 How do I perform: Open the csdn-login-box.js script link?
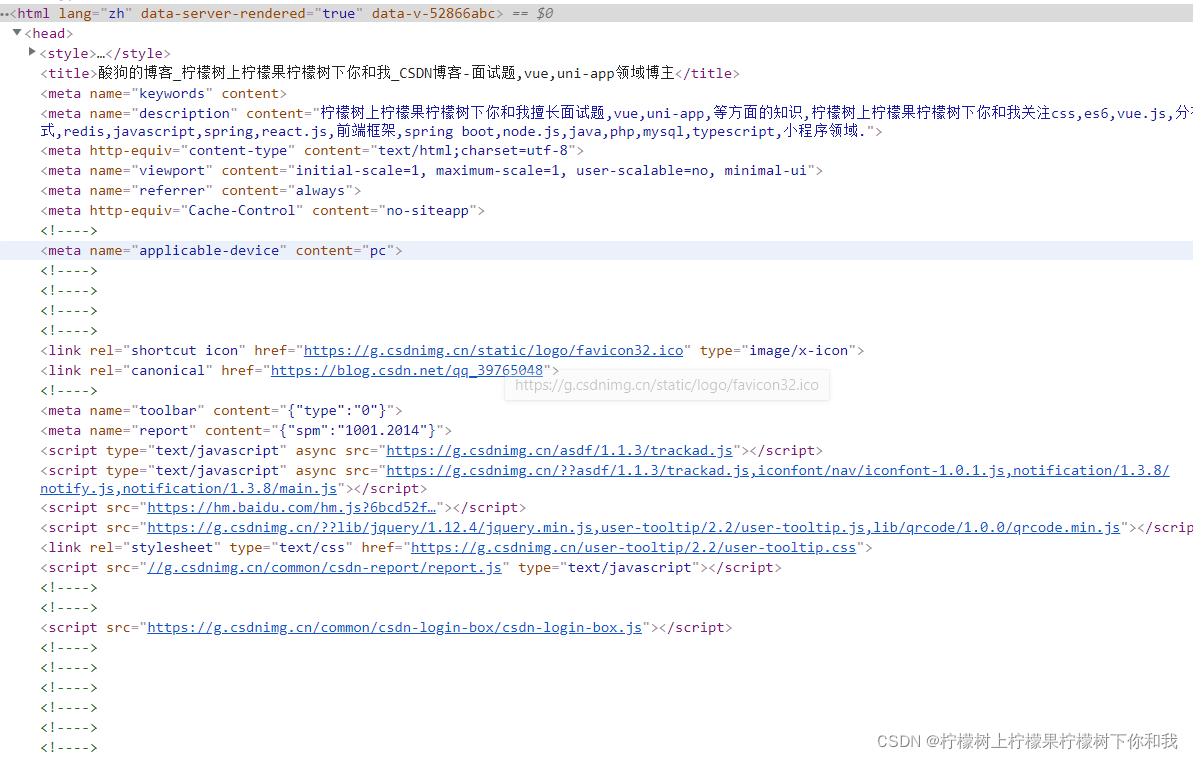coord(395,627)
